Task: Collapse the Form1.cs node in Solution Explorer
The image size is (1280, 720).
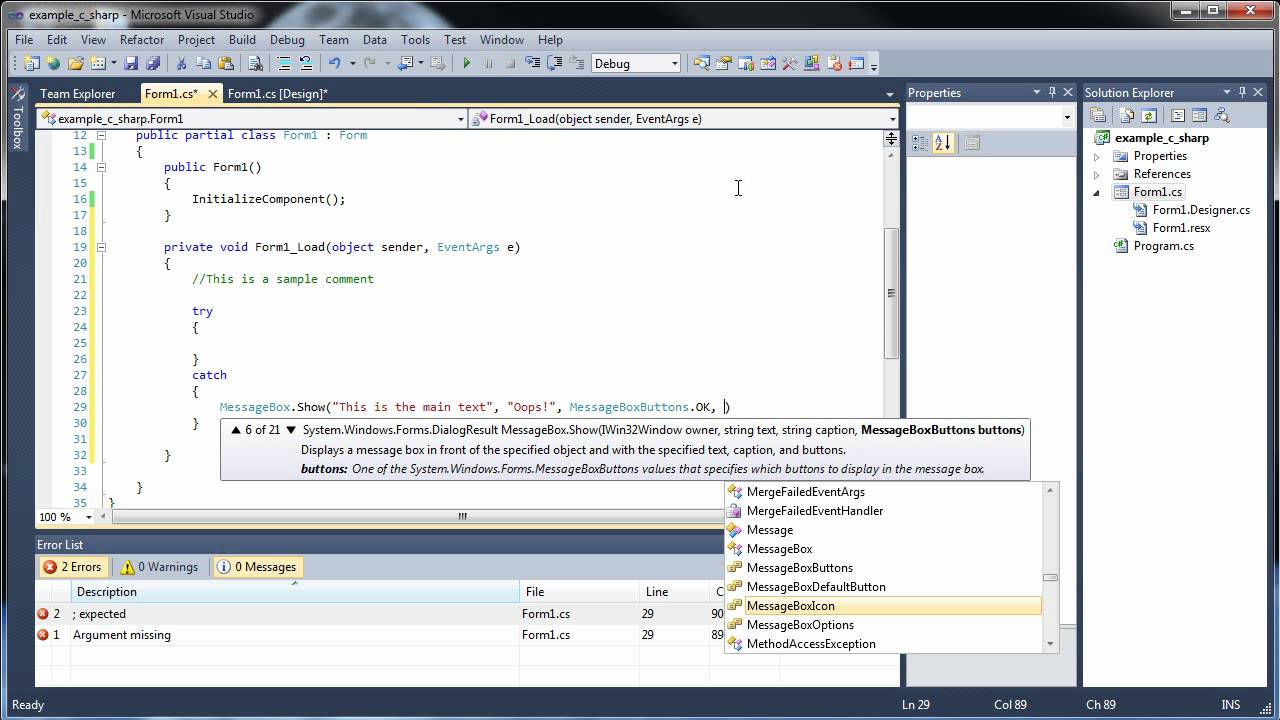Action: (1097, 192)
